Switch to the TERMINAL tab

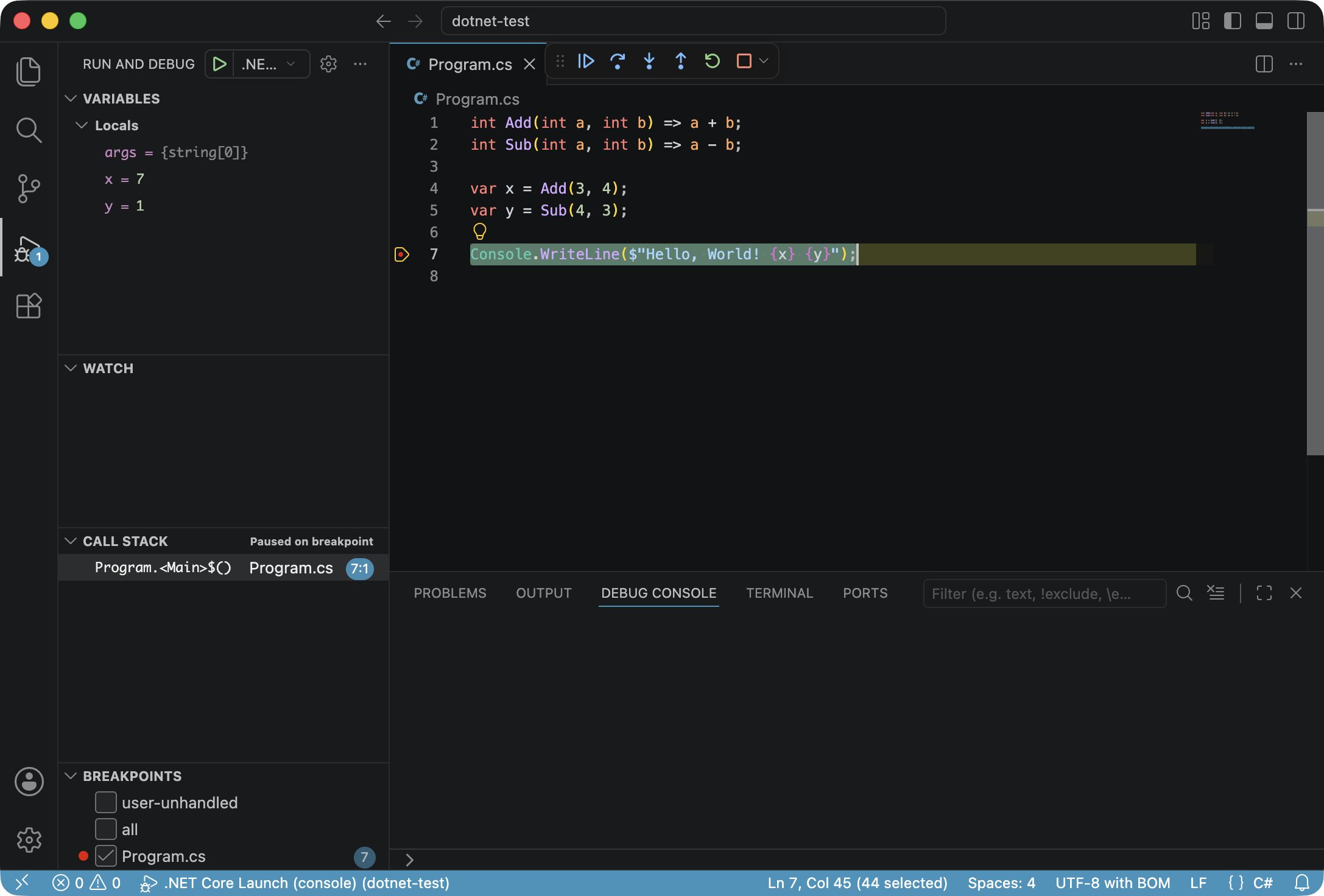pyautogui.click(x=780, y=593)
